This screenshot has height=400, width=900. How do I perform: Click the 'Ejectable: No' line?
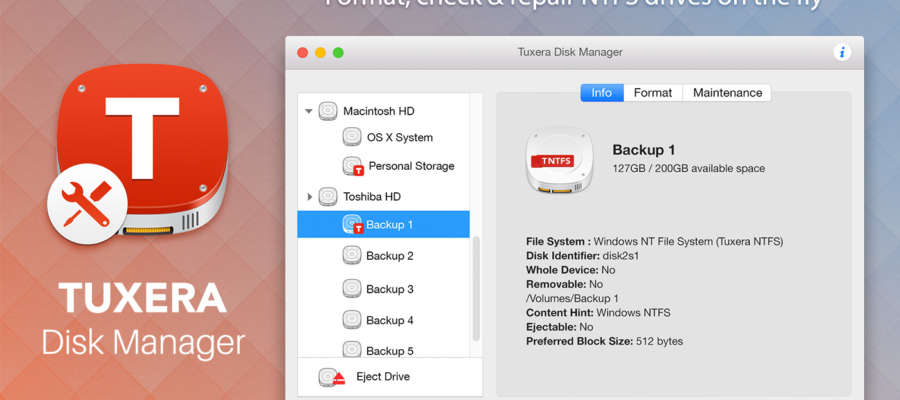tap(560, 327)
